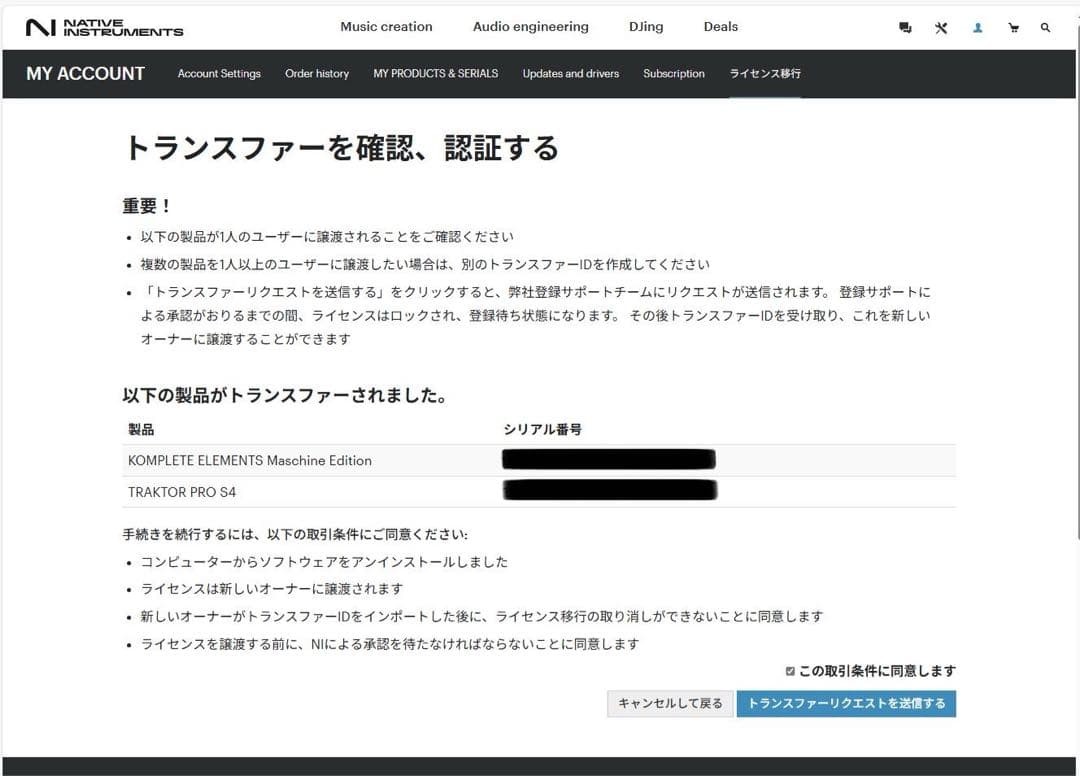Image resolution: width=1080 pixels, height=776 pixels.
Task: Open the Music creation menu
Action: (386, 27)
